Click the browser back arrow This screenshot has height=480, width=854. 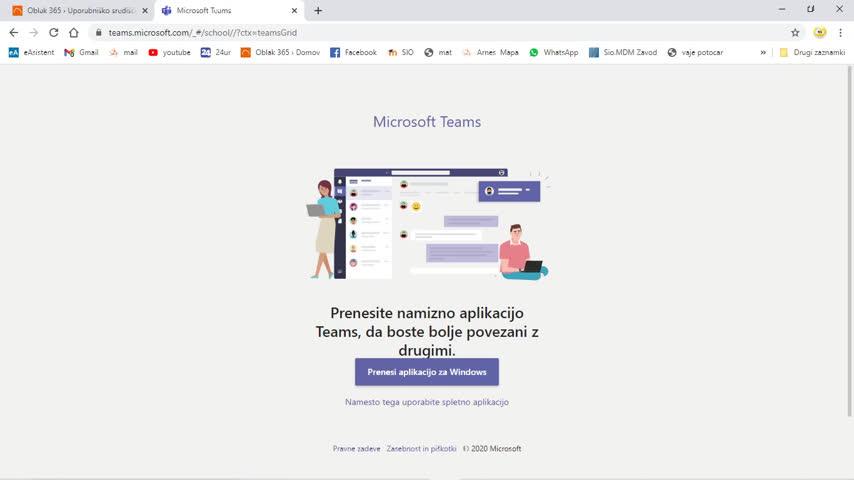point(13,32)
